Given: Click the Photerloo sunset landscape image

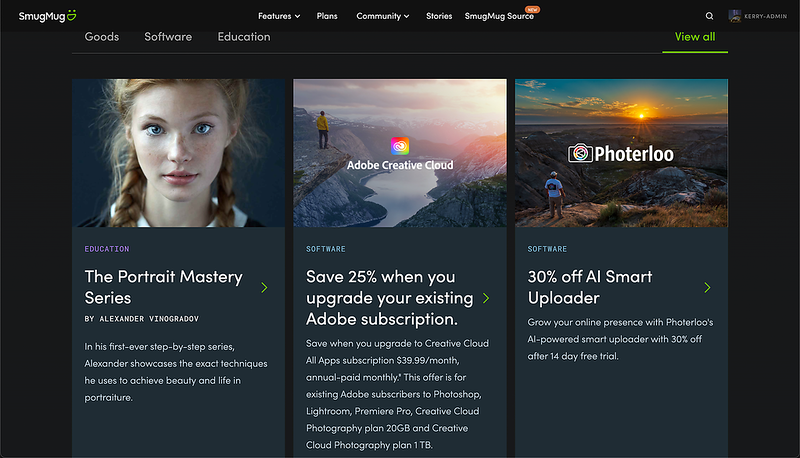Looking at the screenshot, I should 621,152.
